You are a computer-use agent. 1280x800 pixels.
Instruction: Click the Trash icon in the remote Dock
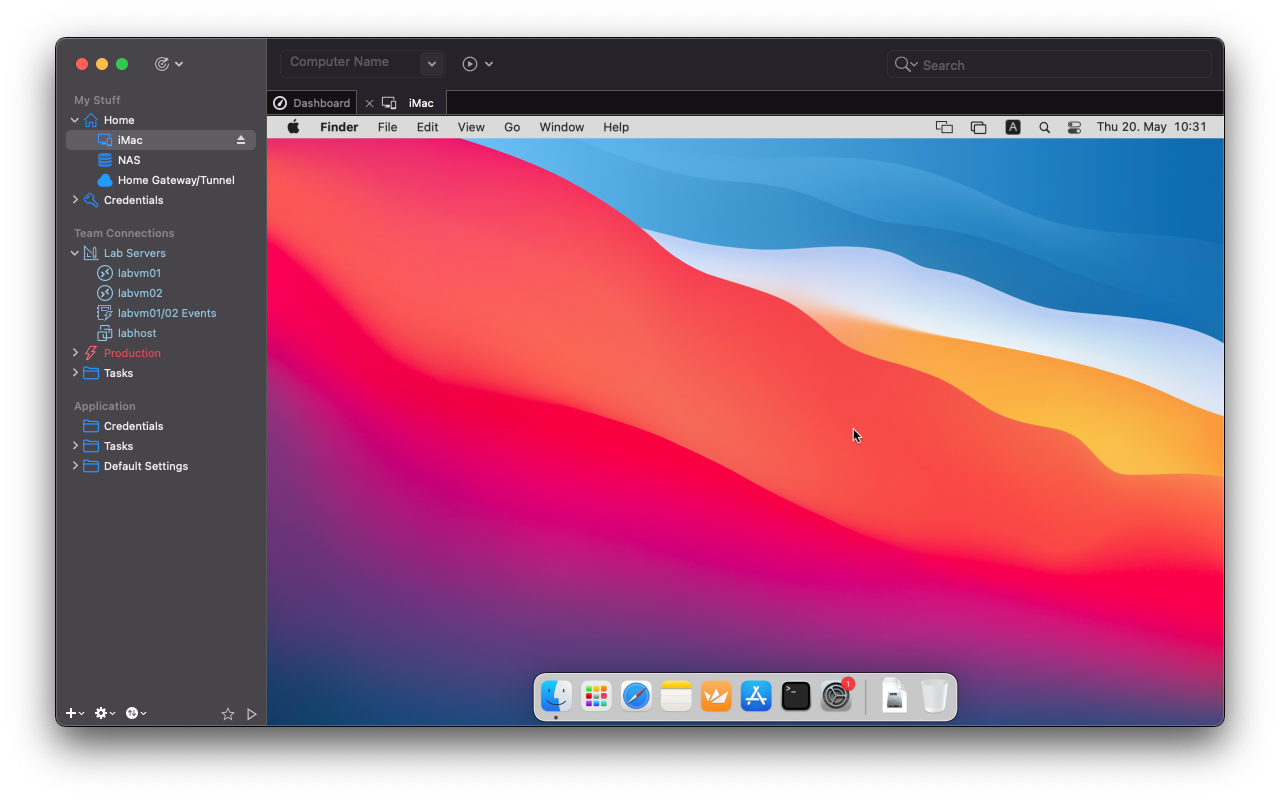934,696
